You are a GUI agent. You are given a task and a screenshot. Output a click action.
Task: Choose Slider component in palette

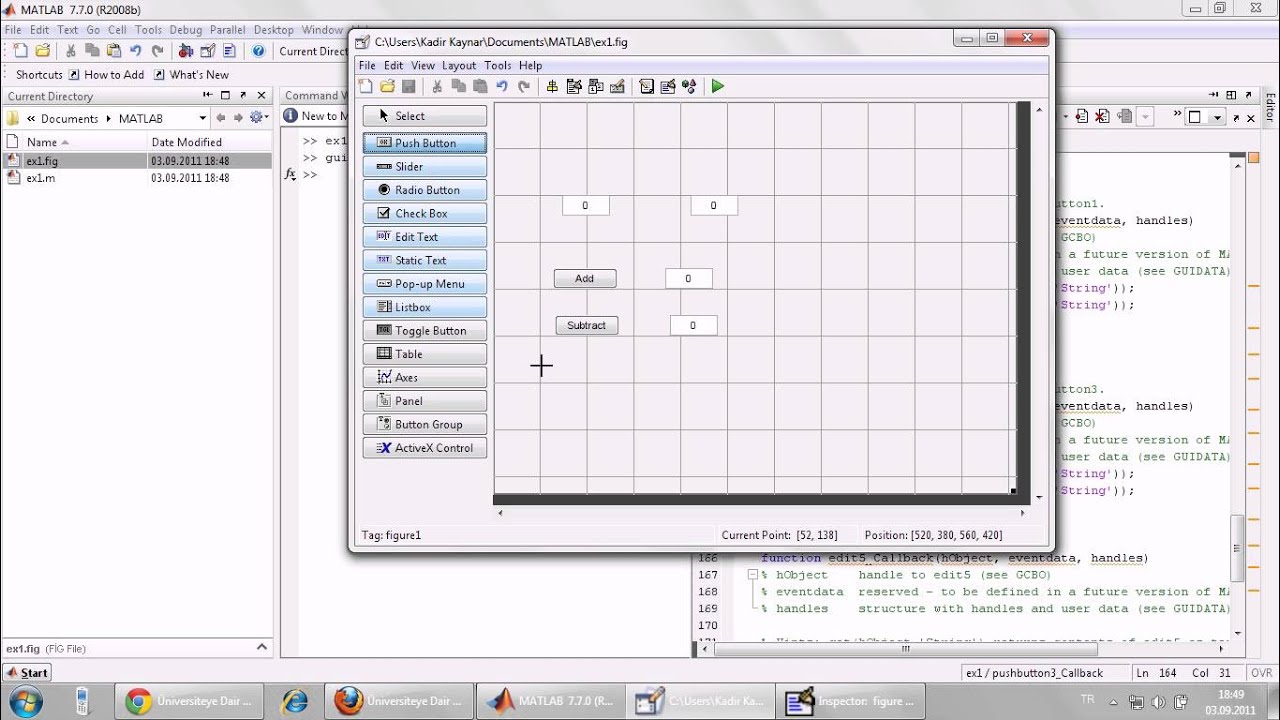[x=425, y=167]
